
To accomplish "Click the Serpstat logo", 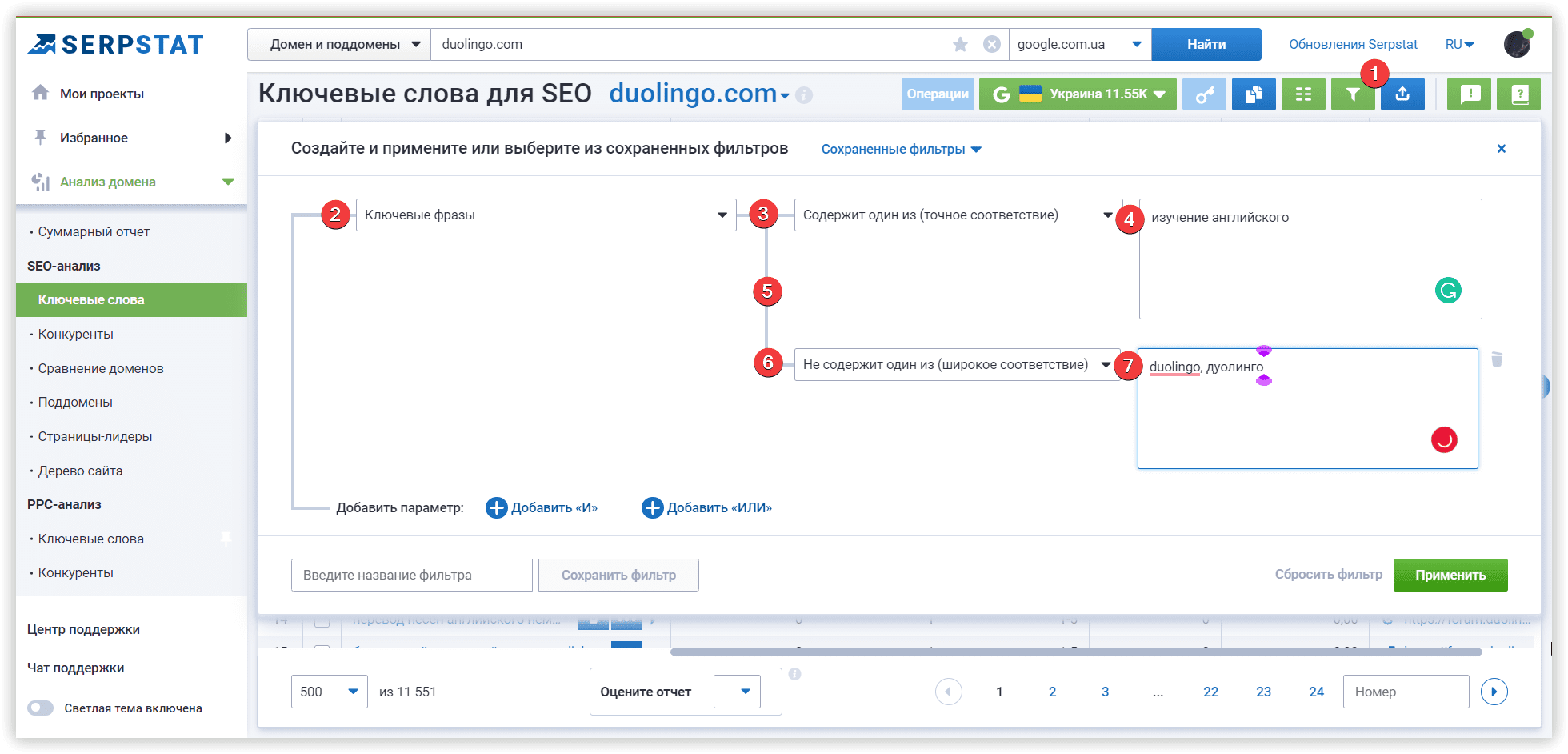I will pos(116,44).
